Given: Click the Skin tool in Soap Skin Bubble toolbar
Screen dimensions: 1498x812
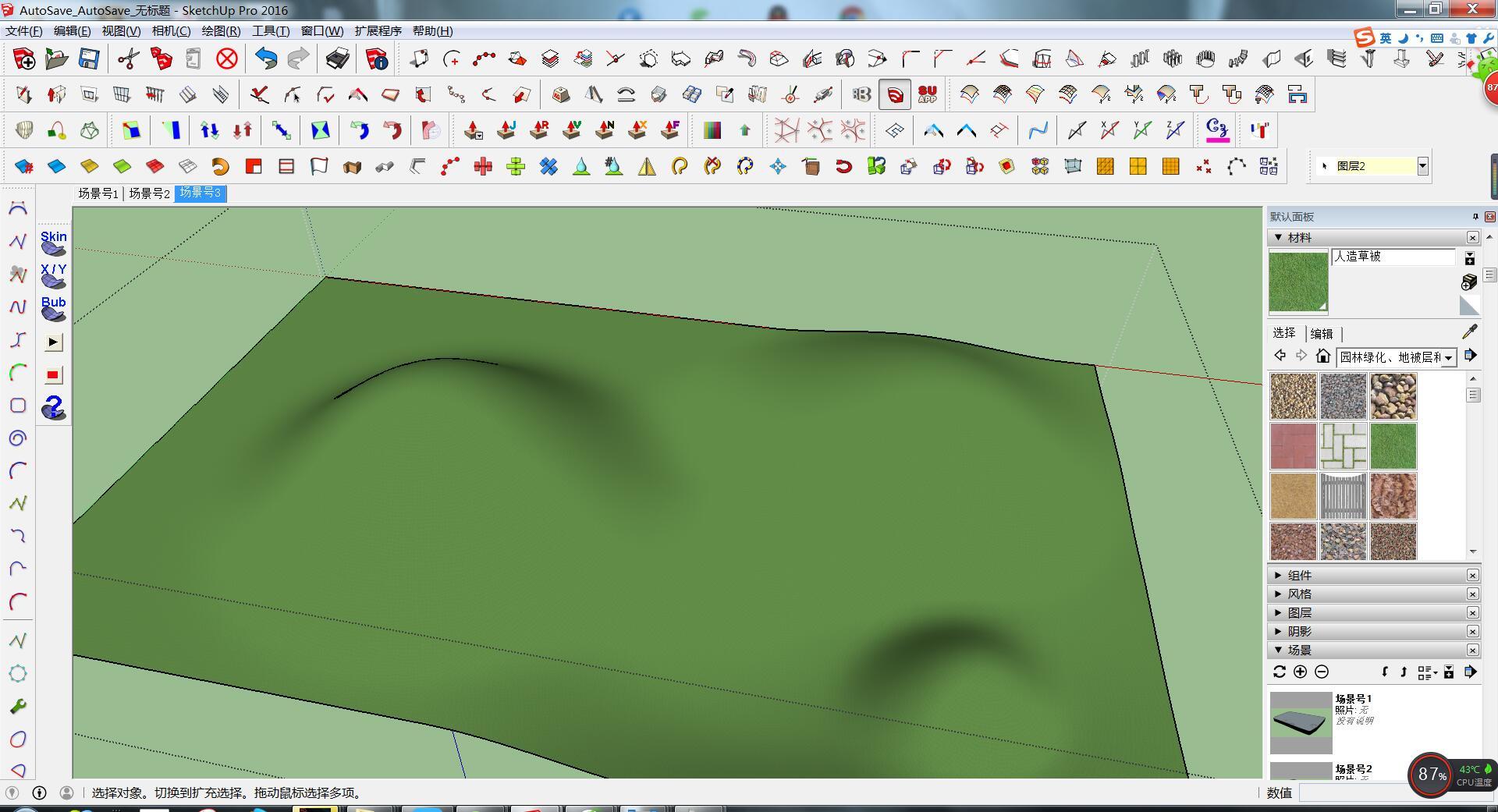Looking at the screenshot, I should click(x=53, y=243).
